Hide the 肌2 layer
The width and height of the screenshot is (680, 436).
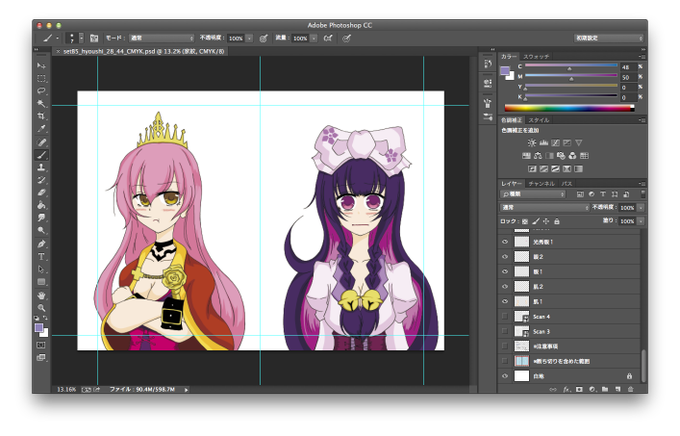(505, 287)
